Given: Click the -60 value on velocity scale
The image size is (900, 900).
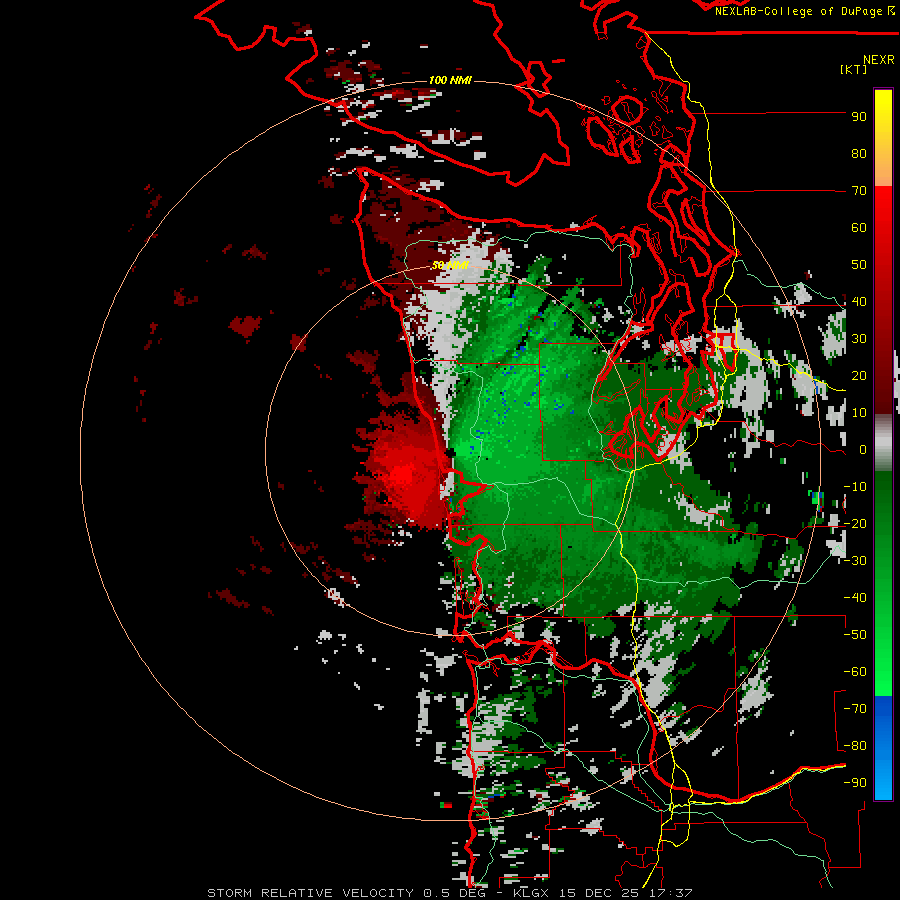Looking at the screenshot, I should [855, 672].
